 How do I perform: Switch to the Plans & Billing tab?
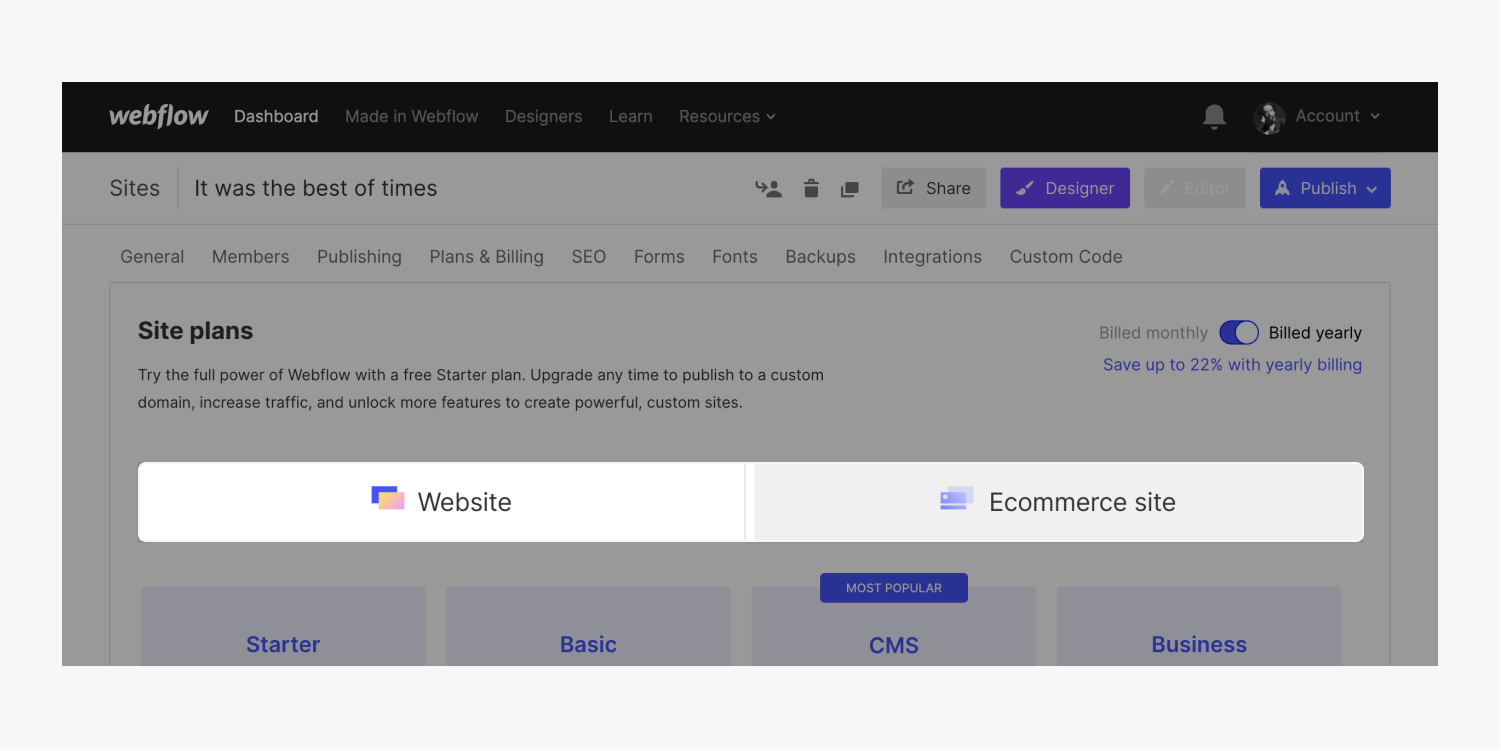click(487, 257)
